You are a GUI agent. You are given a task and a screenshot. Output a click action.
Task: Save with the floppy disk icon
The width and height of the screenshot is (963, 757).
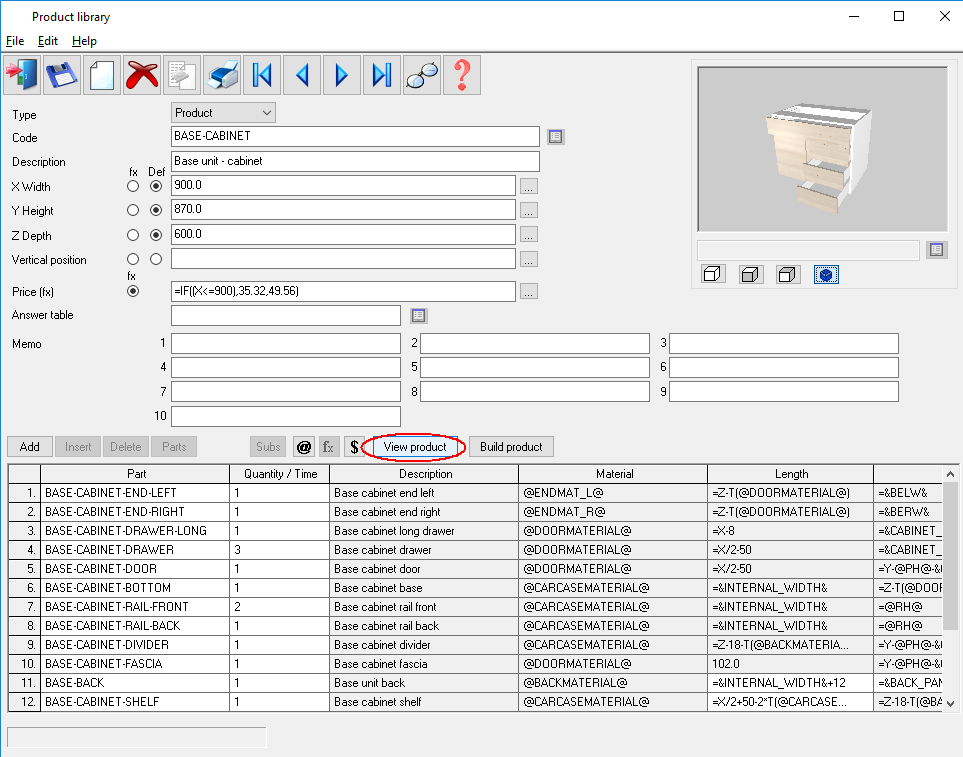click(62, 75)
